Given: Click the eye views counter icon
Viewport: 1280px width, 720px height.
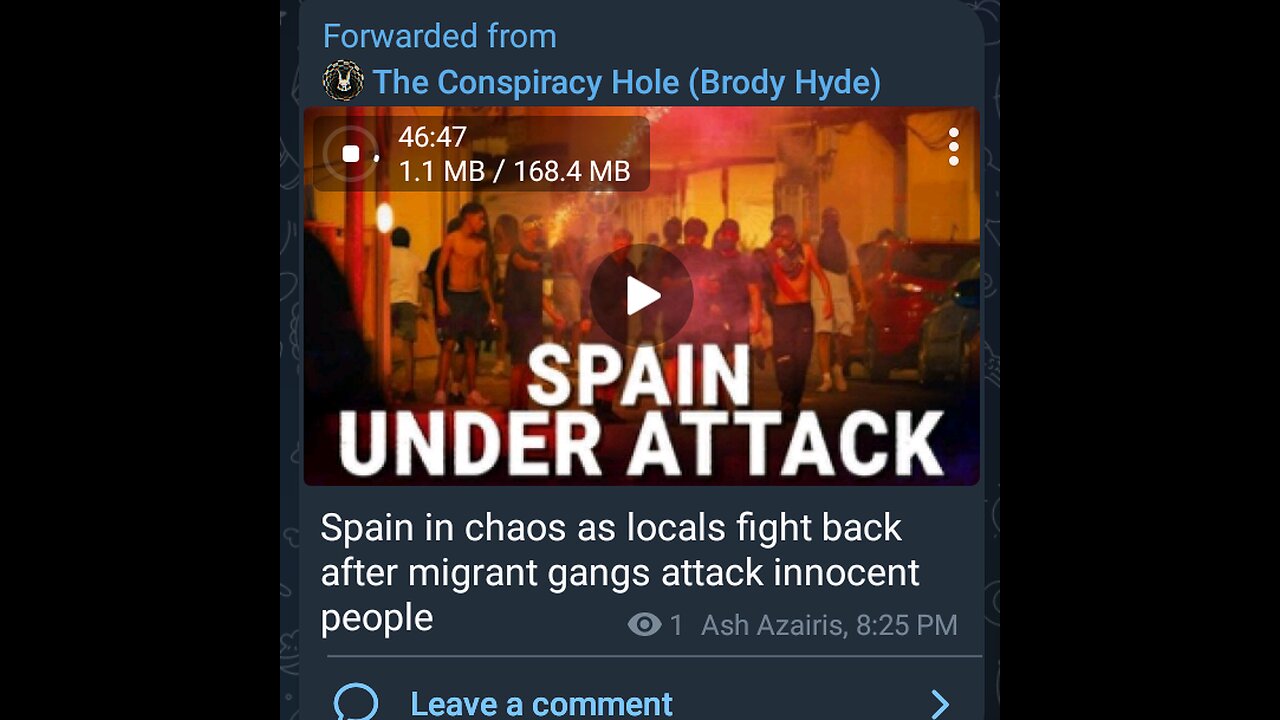Looking at the screenshot, I should click(x=644, y=625).
